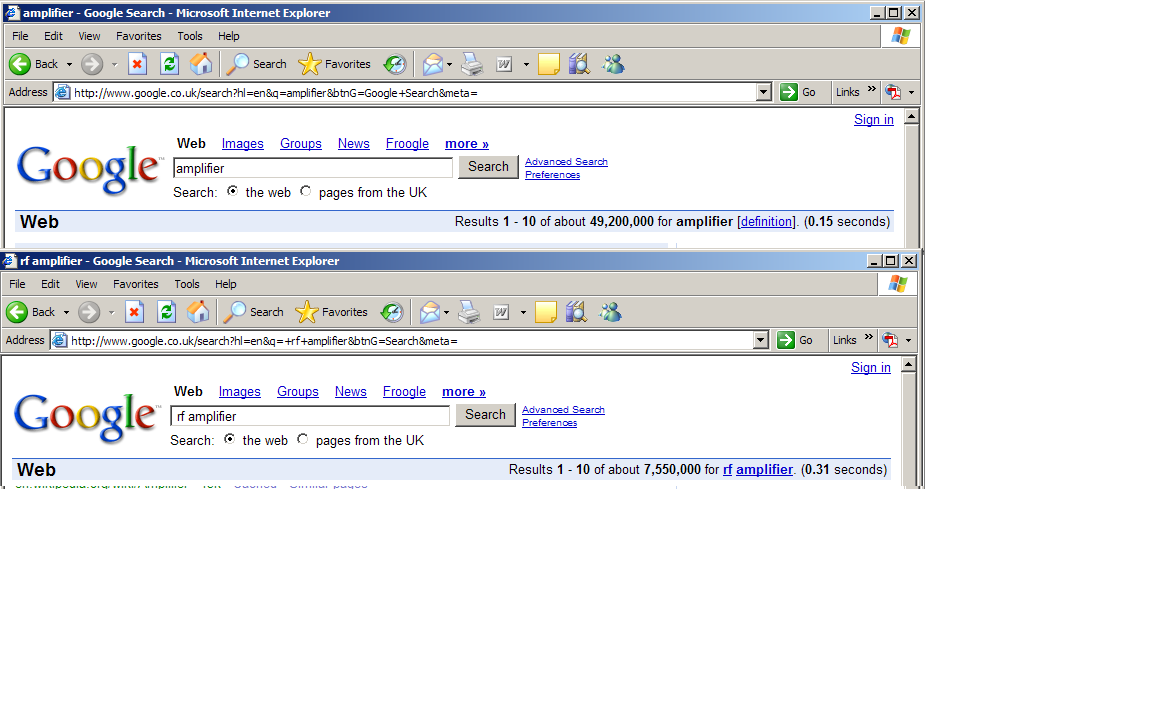Open Tools menu in amplifier window
The height and width of the screenshot is (709, 1164).
point(189,36)
